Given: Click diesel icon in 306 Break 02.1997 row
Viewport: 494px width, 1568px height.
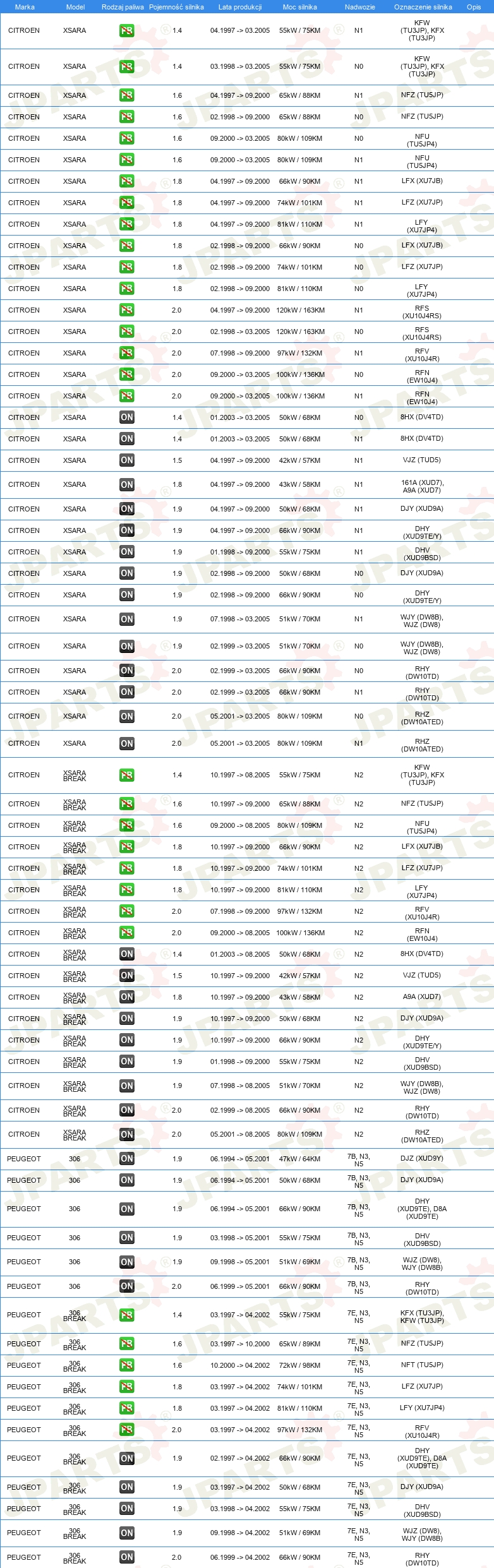Looking at the screenshot, I should tap(127, 1458).
